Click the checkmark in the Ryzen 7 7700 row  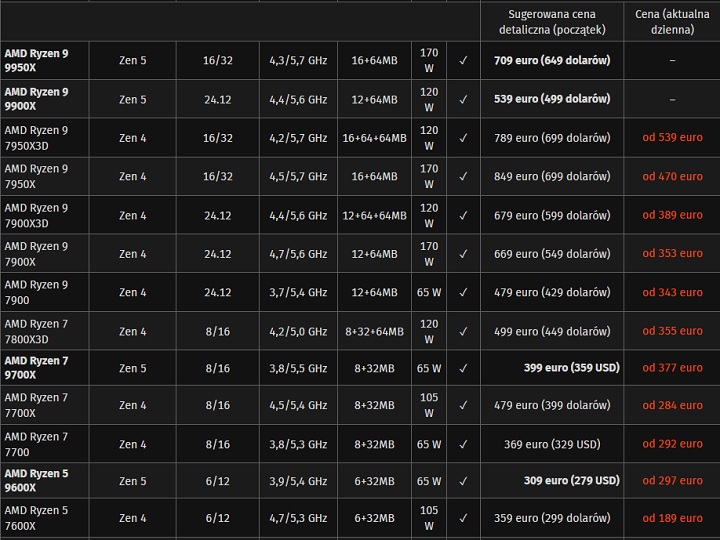click(463, 444)
